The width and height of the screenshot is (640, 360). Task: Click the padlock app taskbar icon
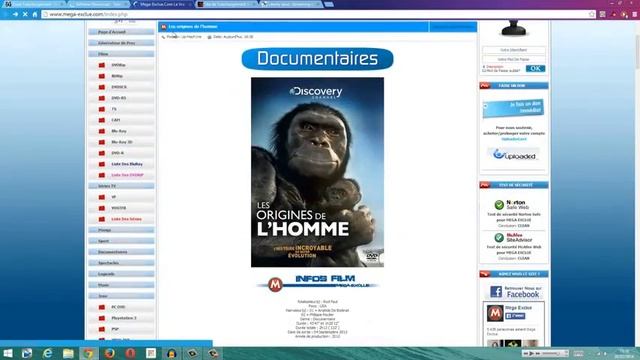(x=171, y=353)
